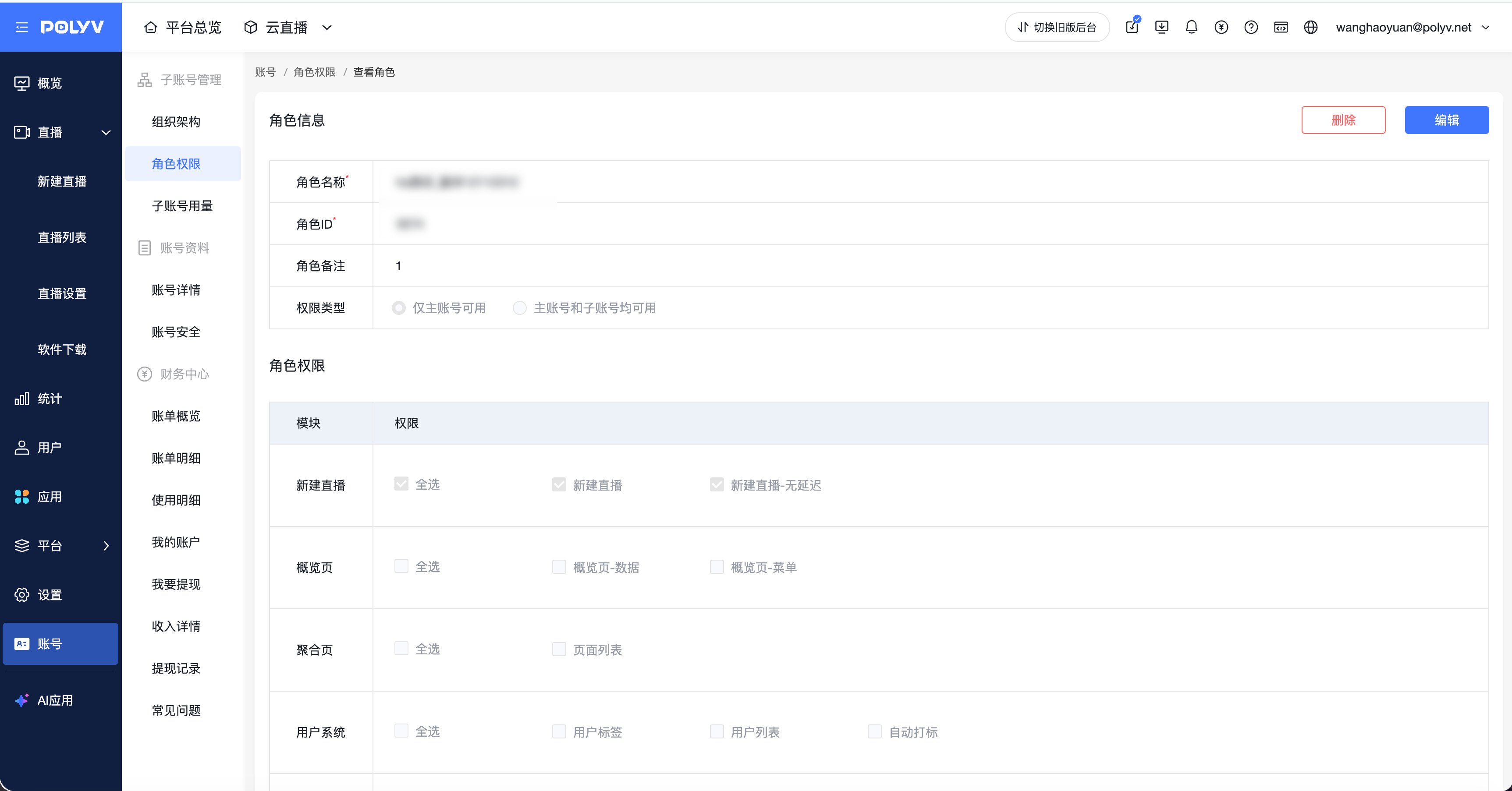The width and height of the screenshot is (1512, 791).
Task: Click the 角色备注 value "1"
Action: [398, 266]
